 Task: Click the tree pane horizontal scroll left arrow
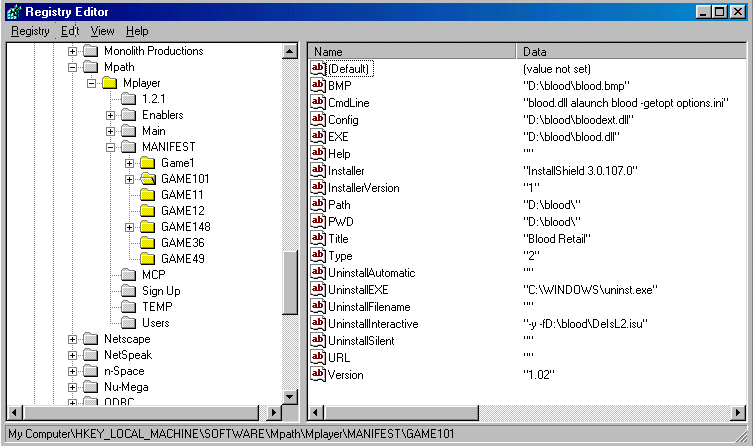(x=14, y=412)
